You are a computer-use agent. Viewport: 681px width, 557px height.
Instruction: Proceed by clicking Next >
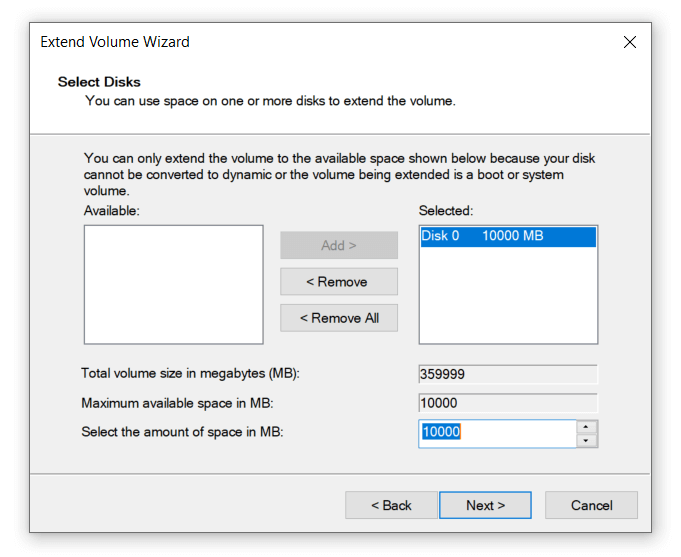coord(485,505)
